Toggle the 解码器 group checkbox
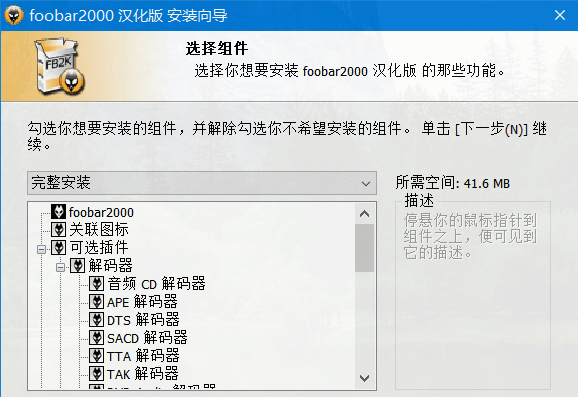Image resolution: width=578 pixels, height=397 pixels. (77, 265)
